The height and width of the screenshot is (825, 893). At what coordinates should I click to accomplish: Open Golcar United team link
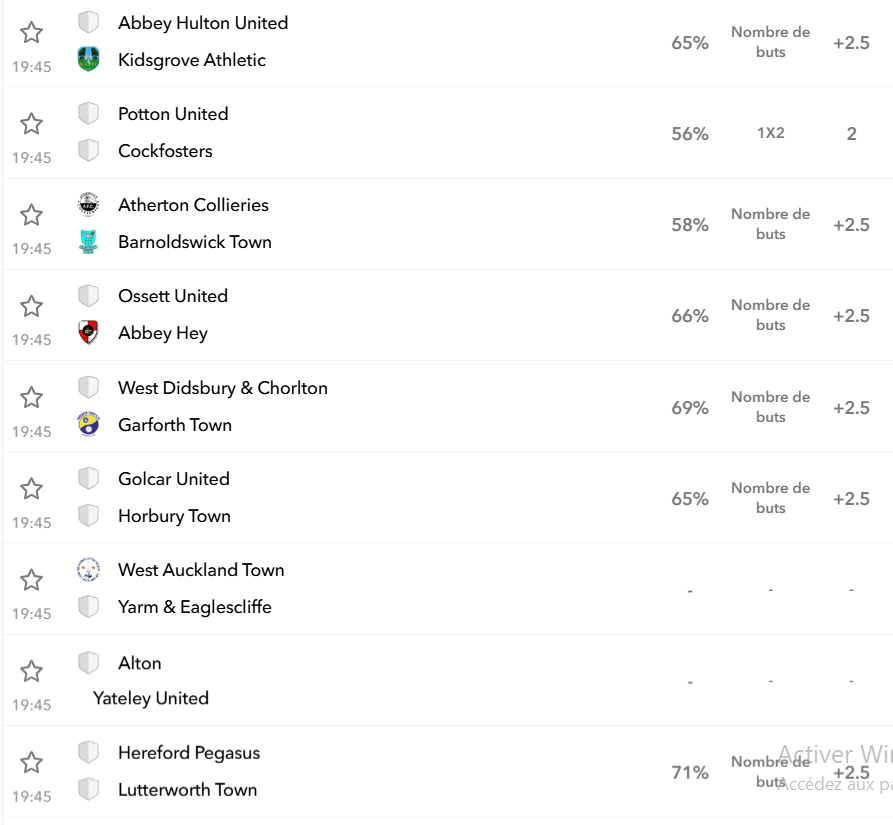(x=174, y=479)
